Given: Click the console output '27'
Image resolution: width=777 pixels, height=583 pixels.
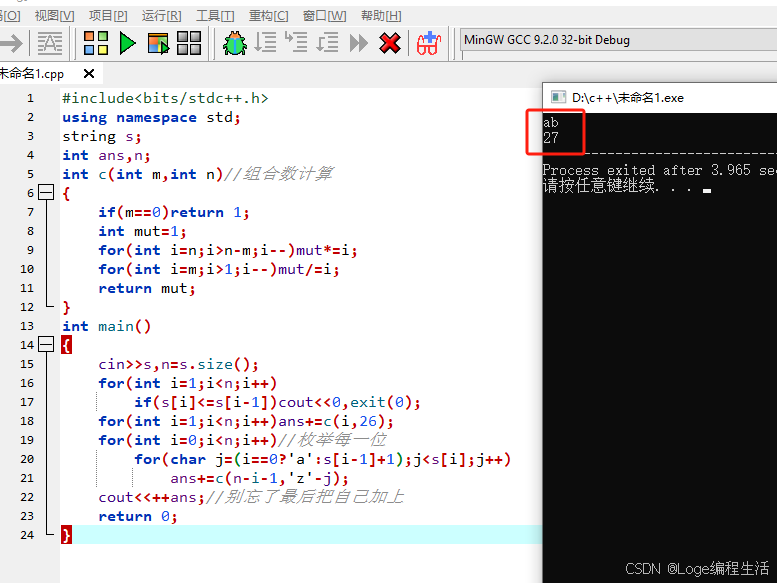Looking at the screenshot, I should tap(551, 138).
